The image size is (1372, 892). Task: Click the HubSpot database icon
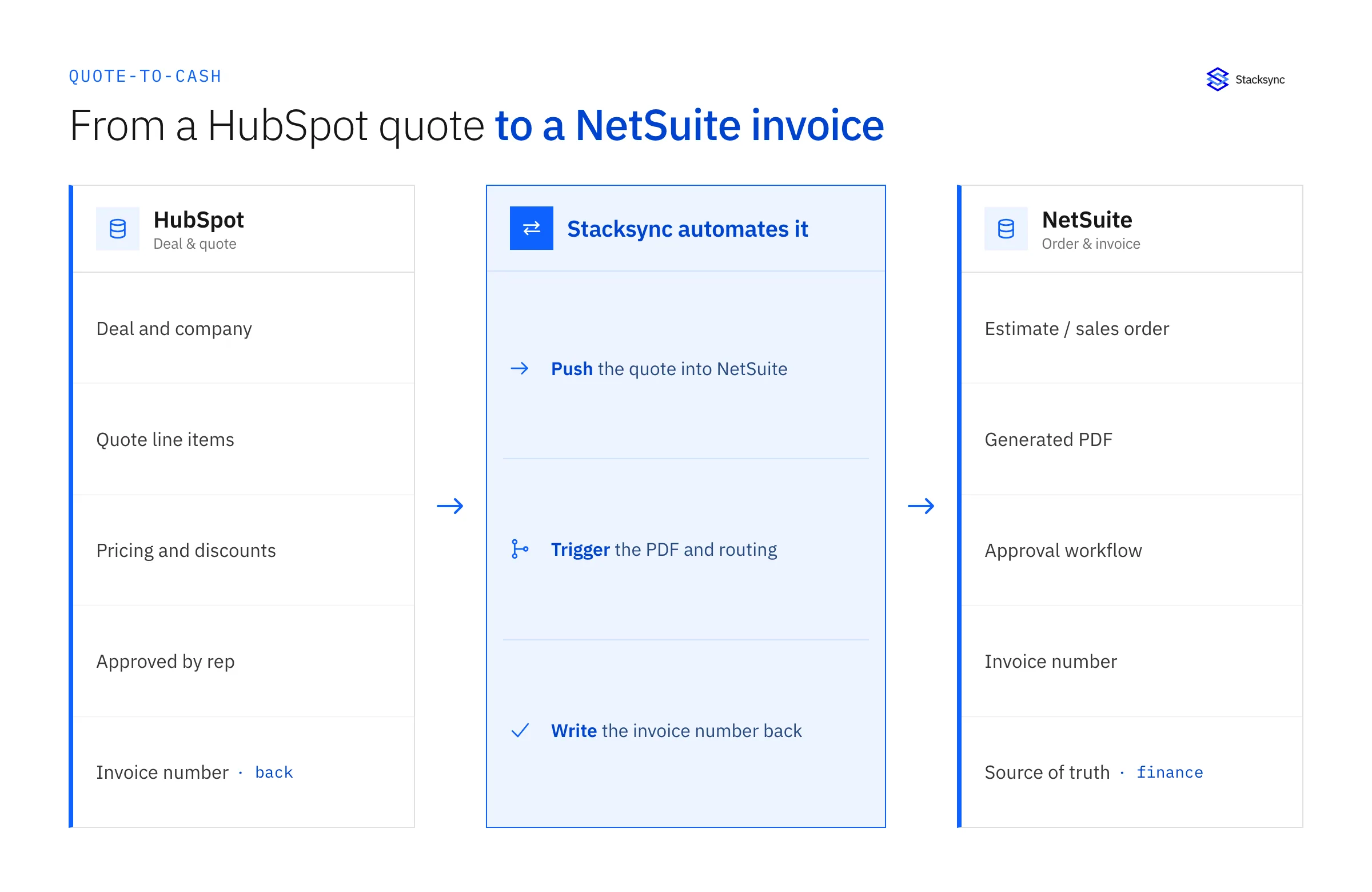click(x=118, y=229)
